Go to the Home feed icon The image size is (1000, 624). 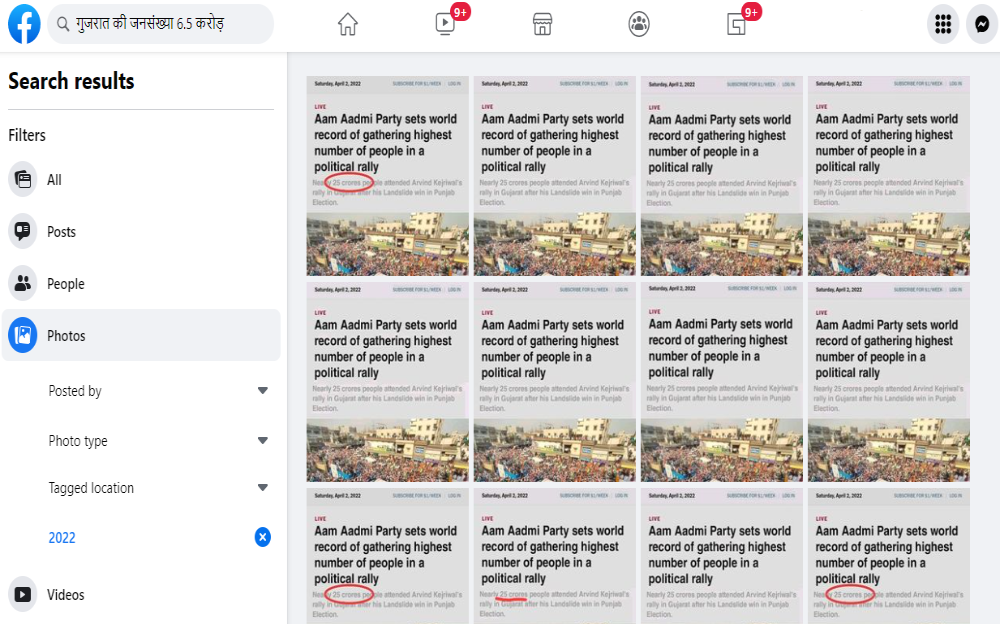[x=347, y=25]
